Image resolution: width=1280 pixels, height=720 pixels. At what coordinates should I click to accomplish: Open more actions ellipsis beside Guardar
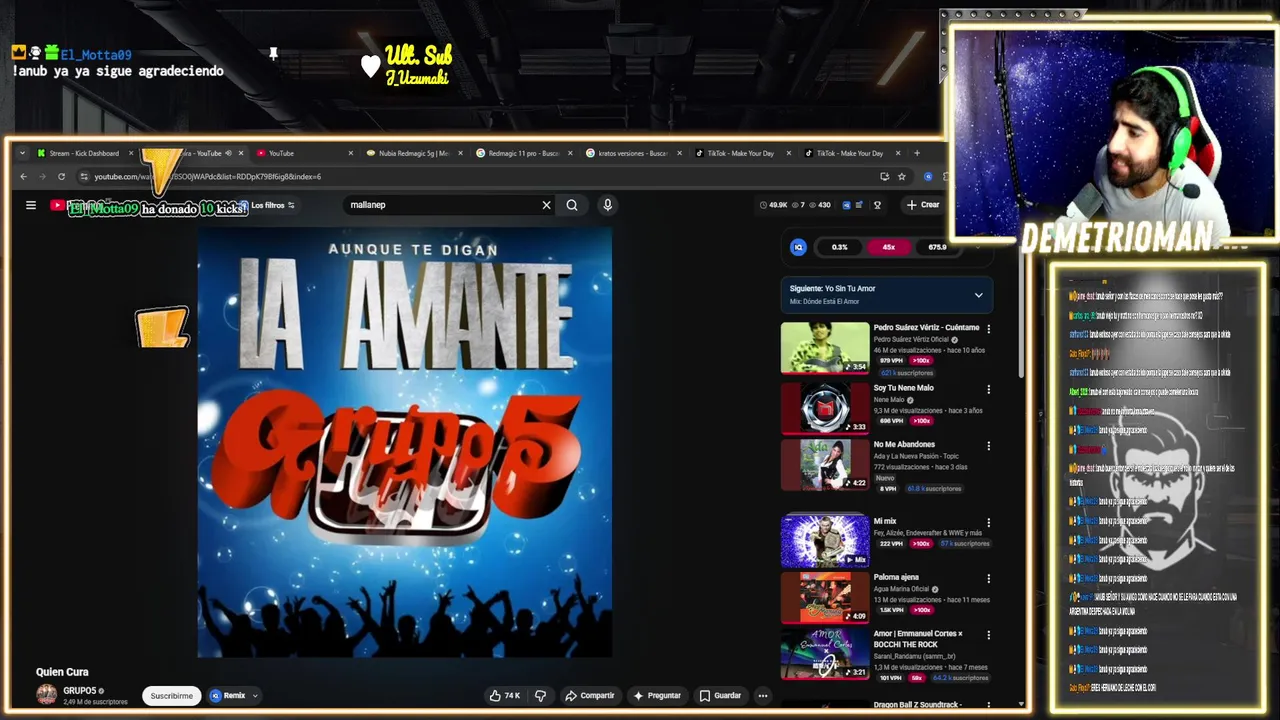coord(762,696)
